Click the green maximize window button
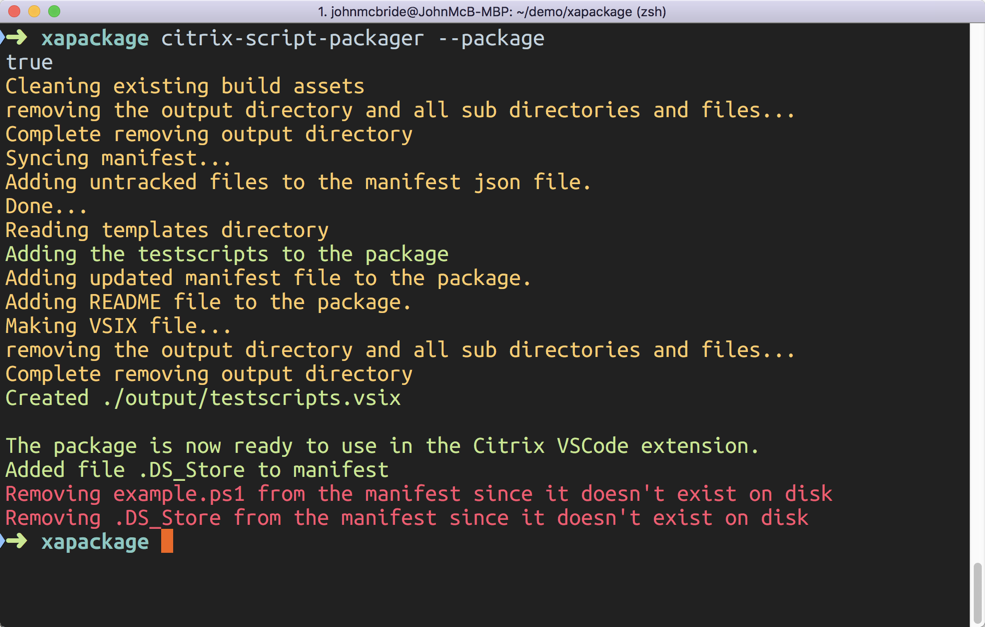Viewport: 985px width, 627px height. [x=54, y=11]
